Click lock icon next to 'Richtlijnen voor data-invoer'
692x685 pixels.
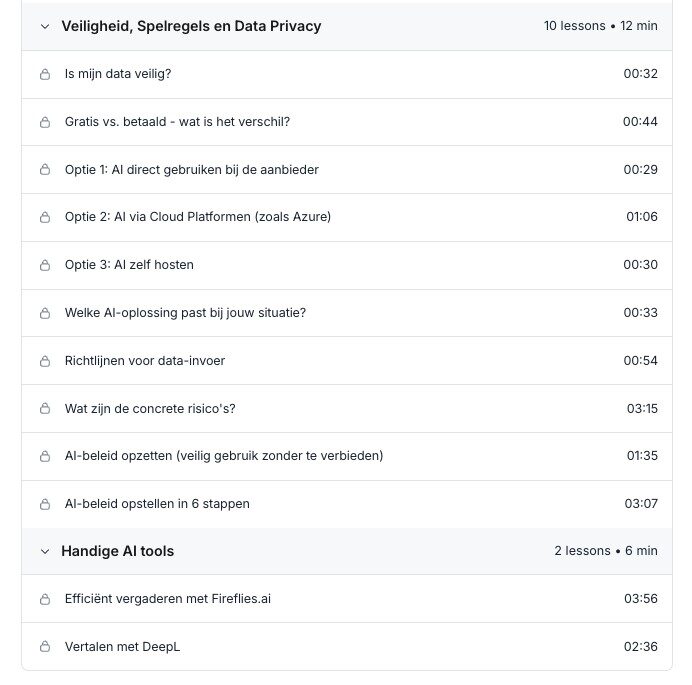click(44, 361)
